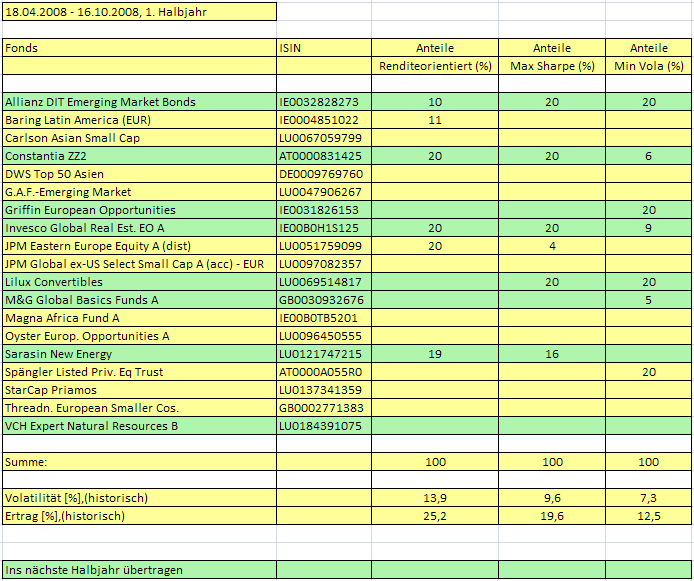Select cell 'JPM Eastern Europe Equity A (dist)'
Viewport: 694px width, 581px height.
139,246
